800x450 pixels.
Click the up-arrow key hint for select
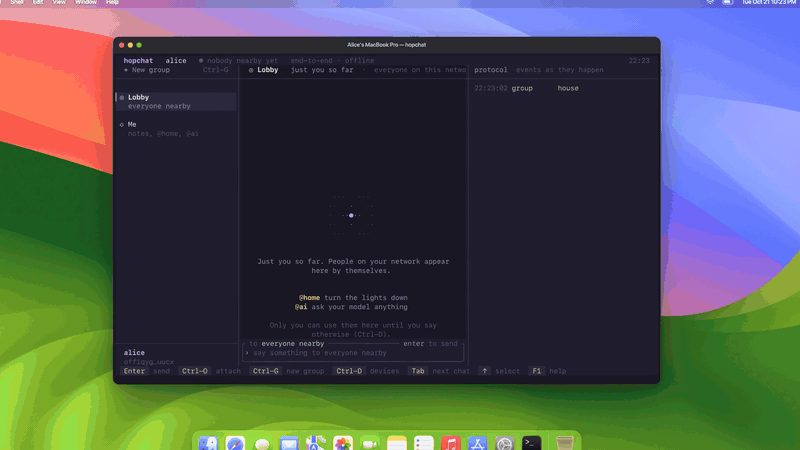pyautogui.click(x=485, y=371)
